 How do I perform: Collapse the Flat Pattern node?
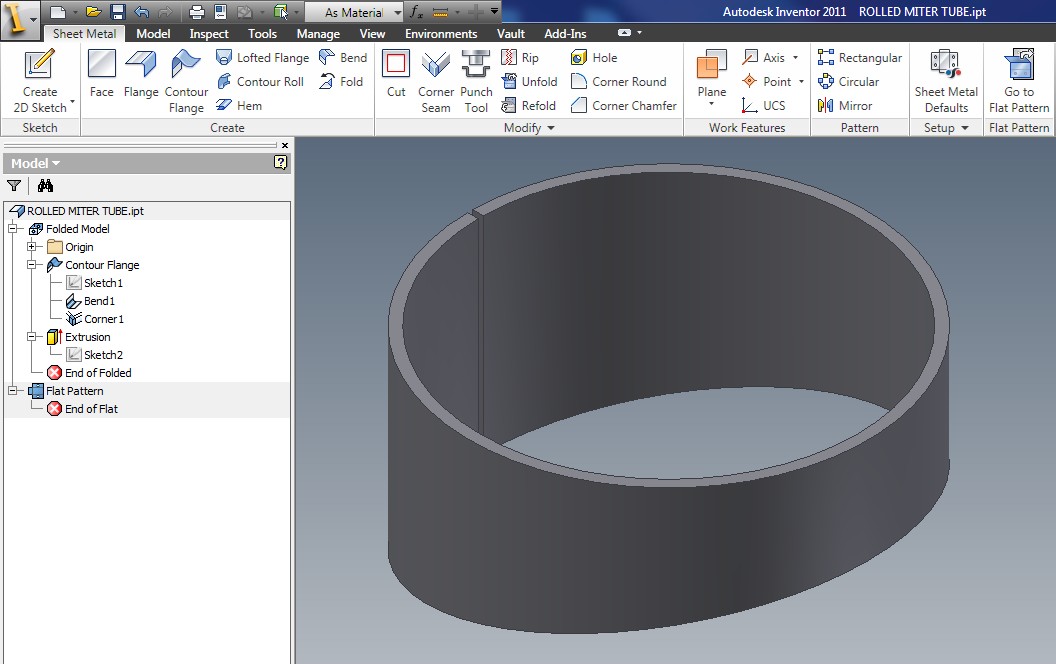(13, 391)
